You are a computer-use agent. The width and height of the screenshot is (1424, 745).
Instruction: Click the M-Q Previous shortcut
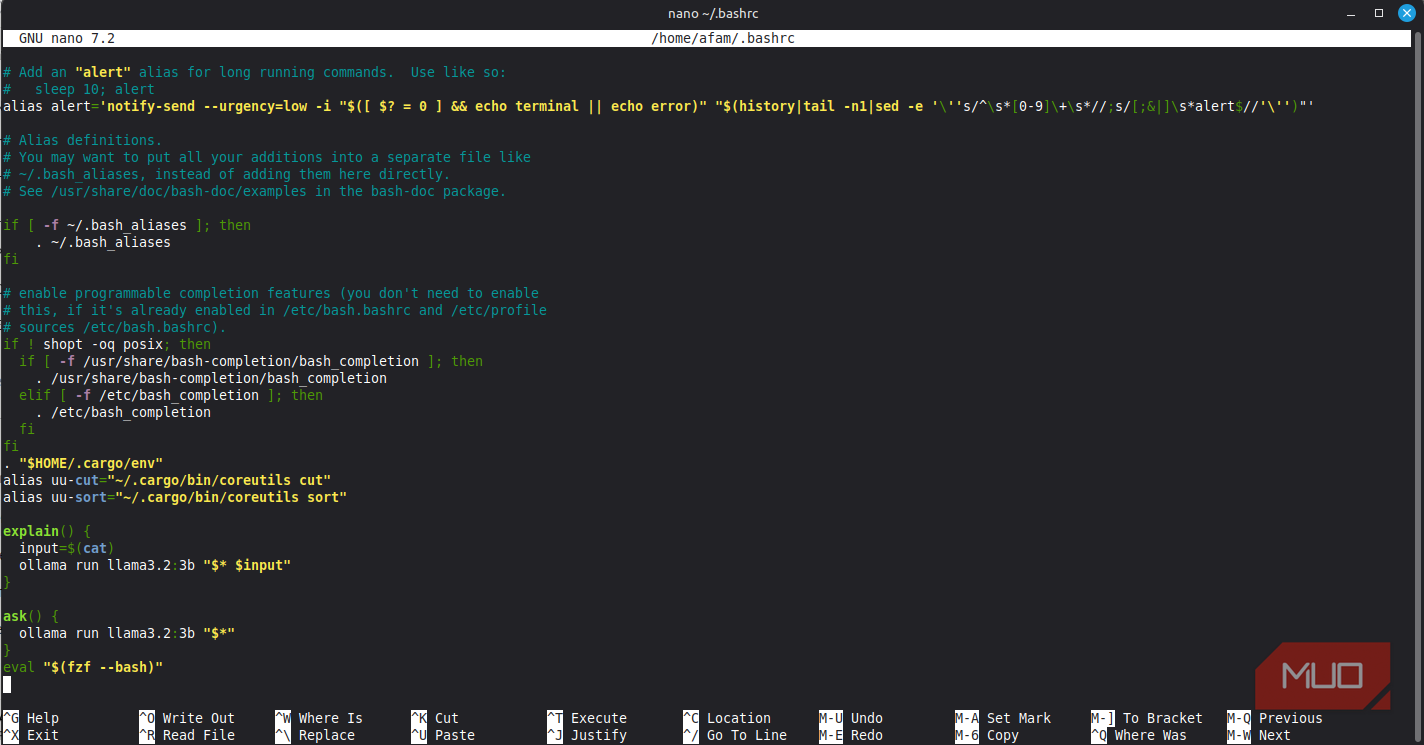coord(1275,718)
